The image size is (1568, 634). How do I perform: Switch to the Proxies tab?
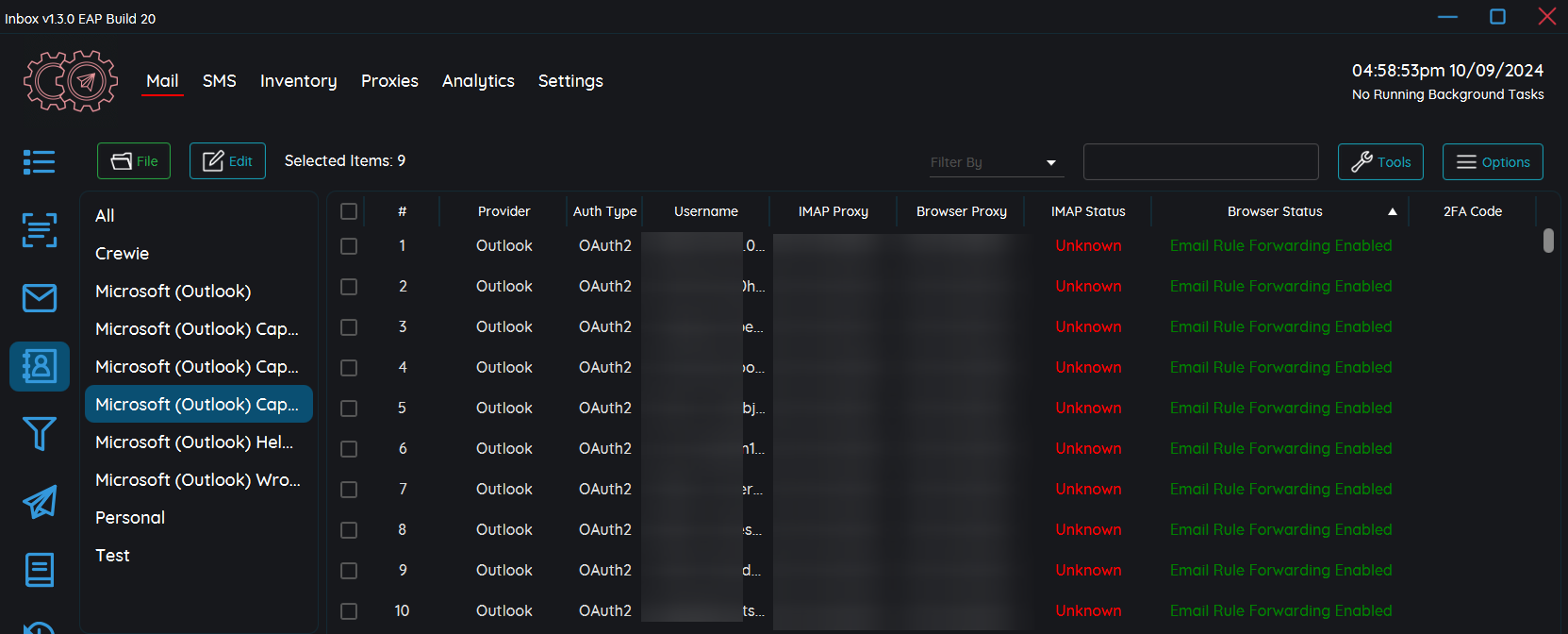click(389, 81)
